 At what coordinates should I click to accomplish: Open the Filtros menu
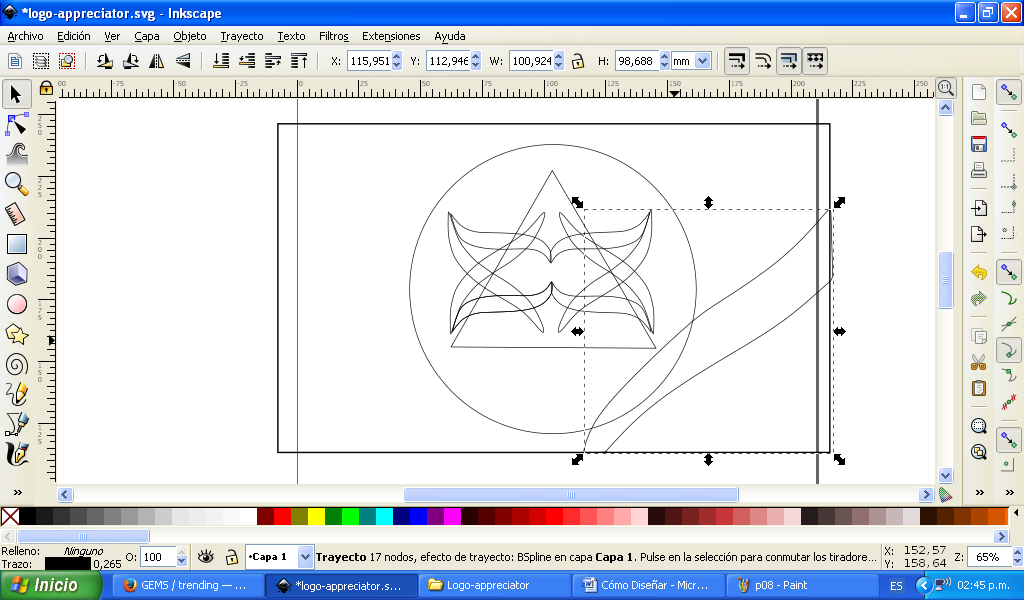point(334,36)
